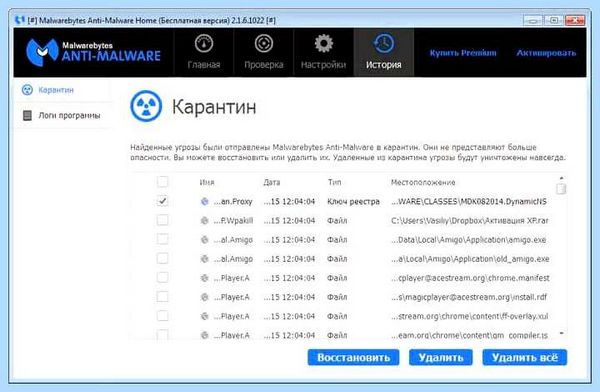Select the MDK082014.DynamicNS location path

click(x=469, y=201)
